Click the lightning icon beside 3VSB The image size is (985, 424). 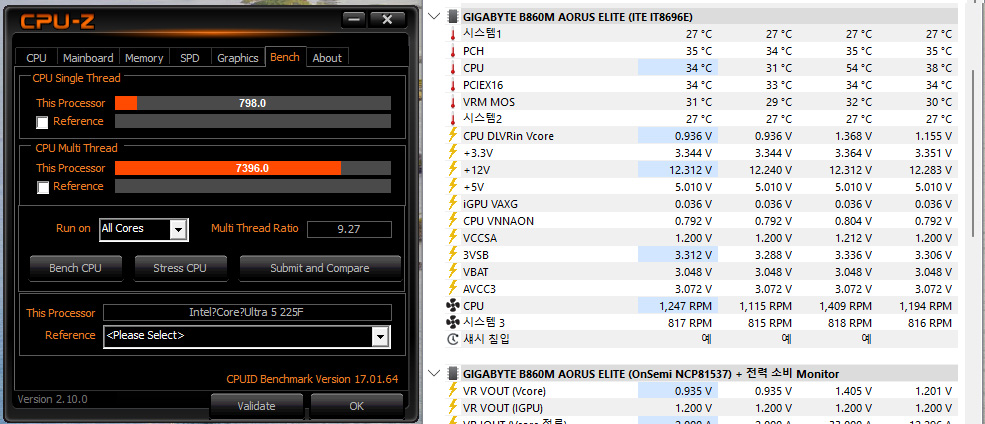[452, 254]
